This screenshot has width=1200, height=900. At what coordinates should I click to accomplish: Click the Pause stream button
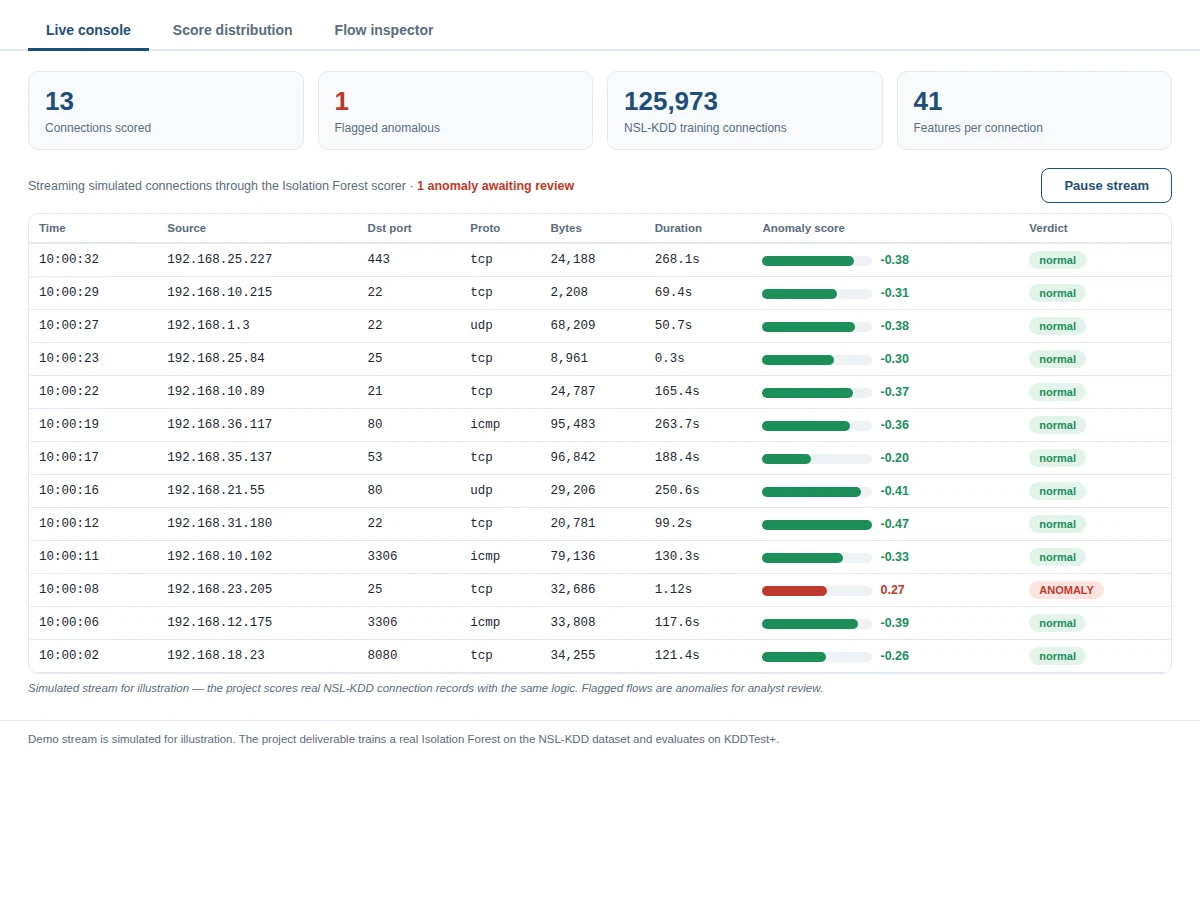click(x=1106, y=185)
